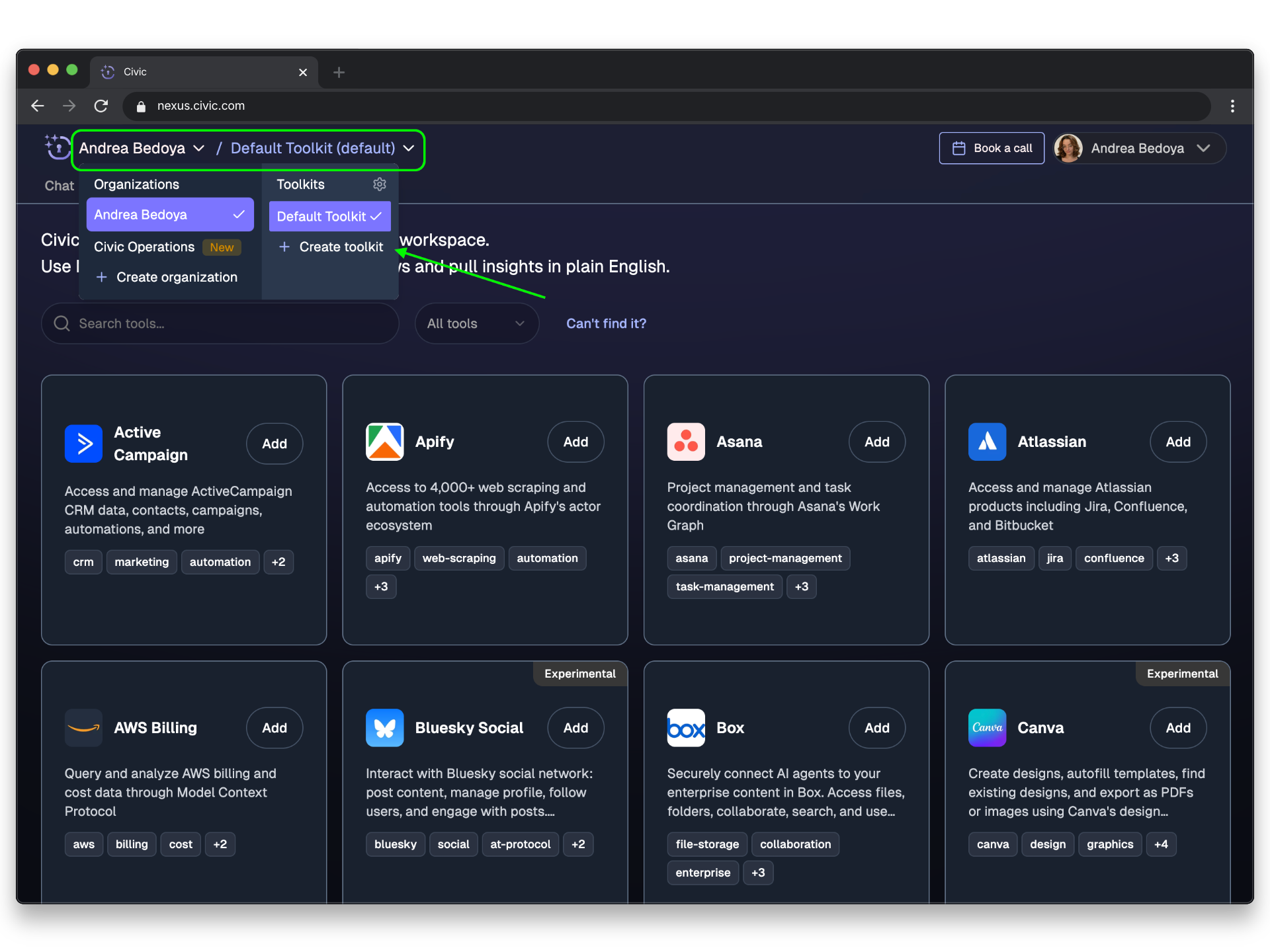This screenshot has height=952, width=1270.
Task: Click the Canva app logo
Action: 987,728
